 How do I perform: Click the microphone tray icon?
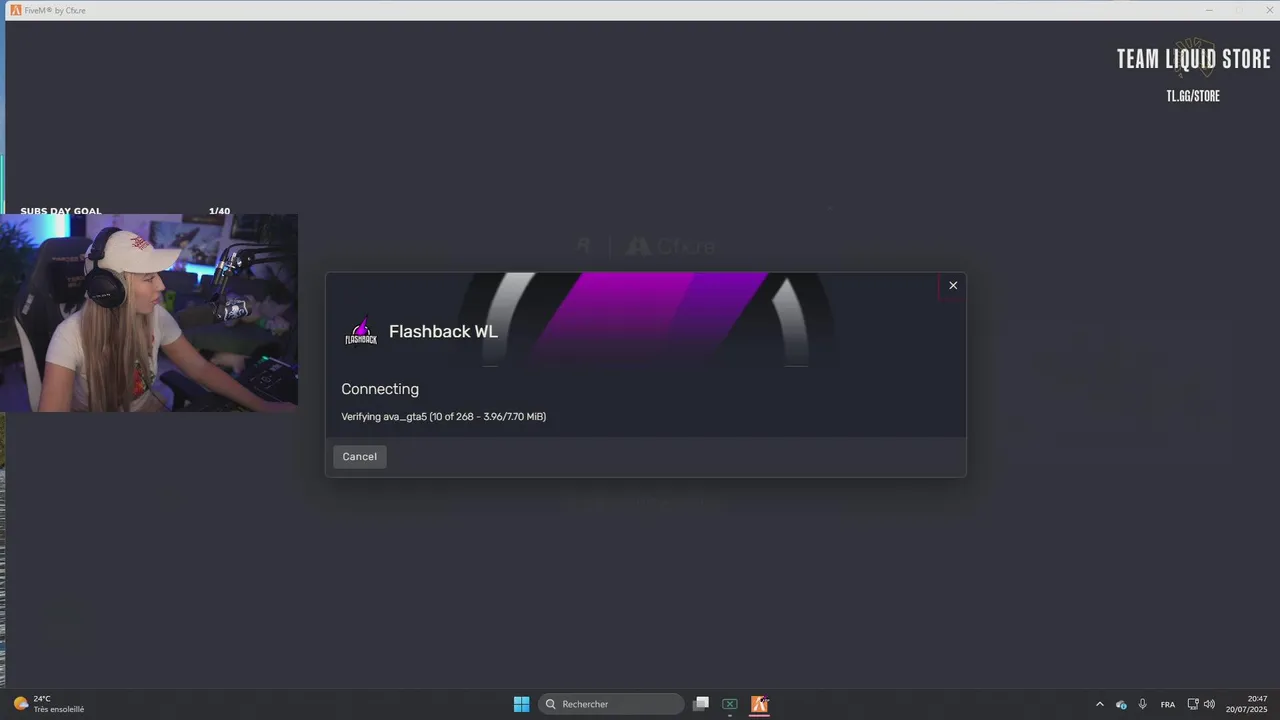pyautogui.click(x=1142, y=704)
